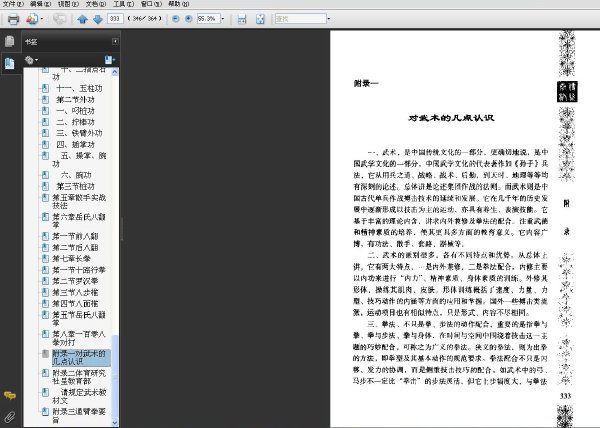The width and height of the screenshot is (600, 428).
Task: Open the bookmarks options gear menu
Action: click(31, 60)
